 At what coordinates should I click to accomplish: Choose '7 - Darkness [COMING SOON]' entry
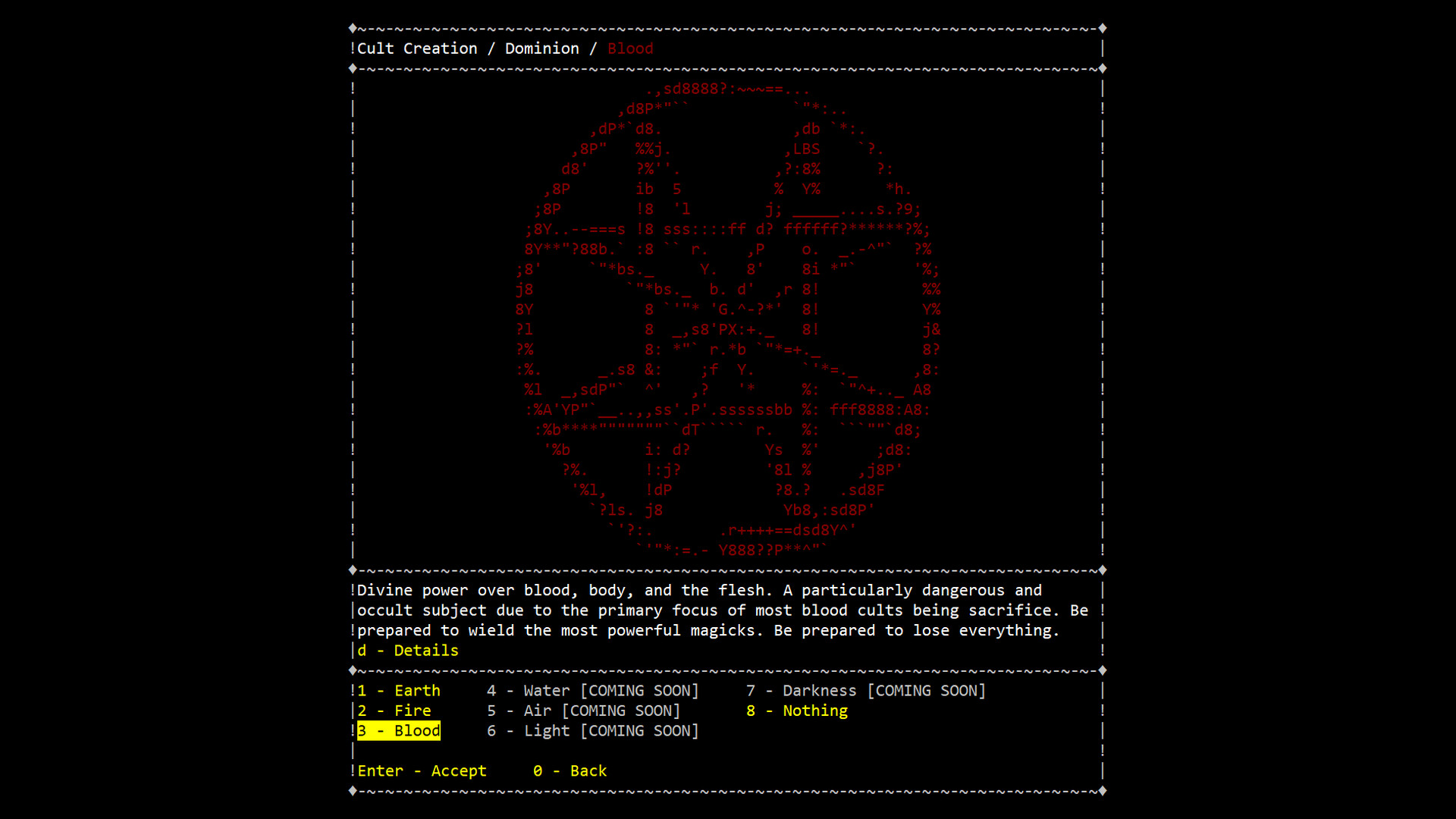point(866,691)
